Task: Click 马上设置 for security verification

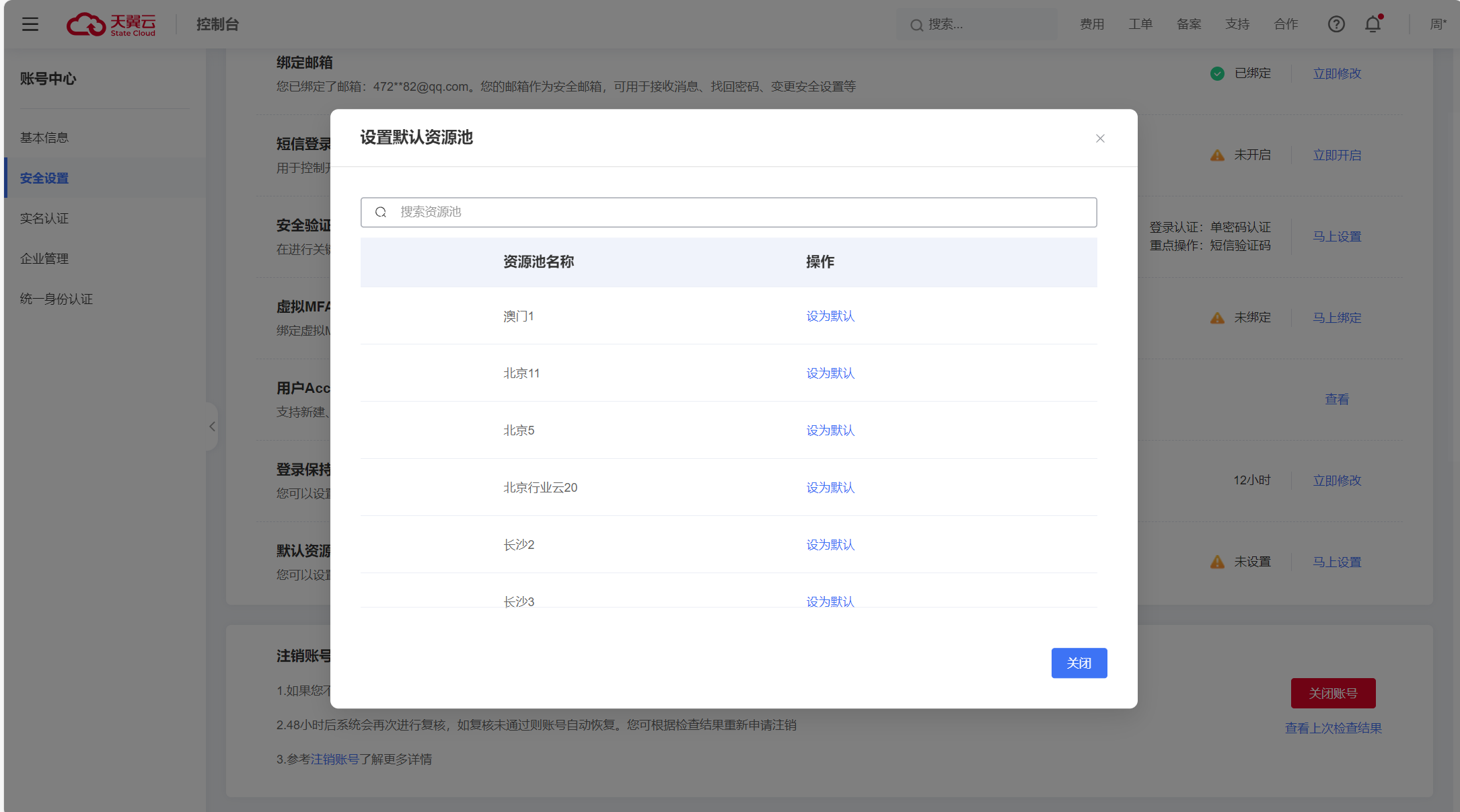Action: click(x=1337, y=237)
